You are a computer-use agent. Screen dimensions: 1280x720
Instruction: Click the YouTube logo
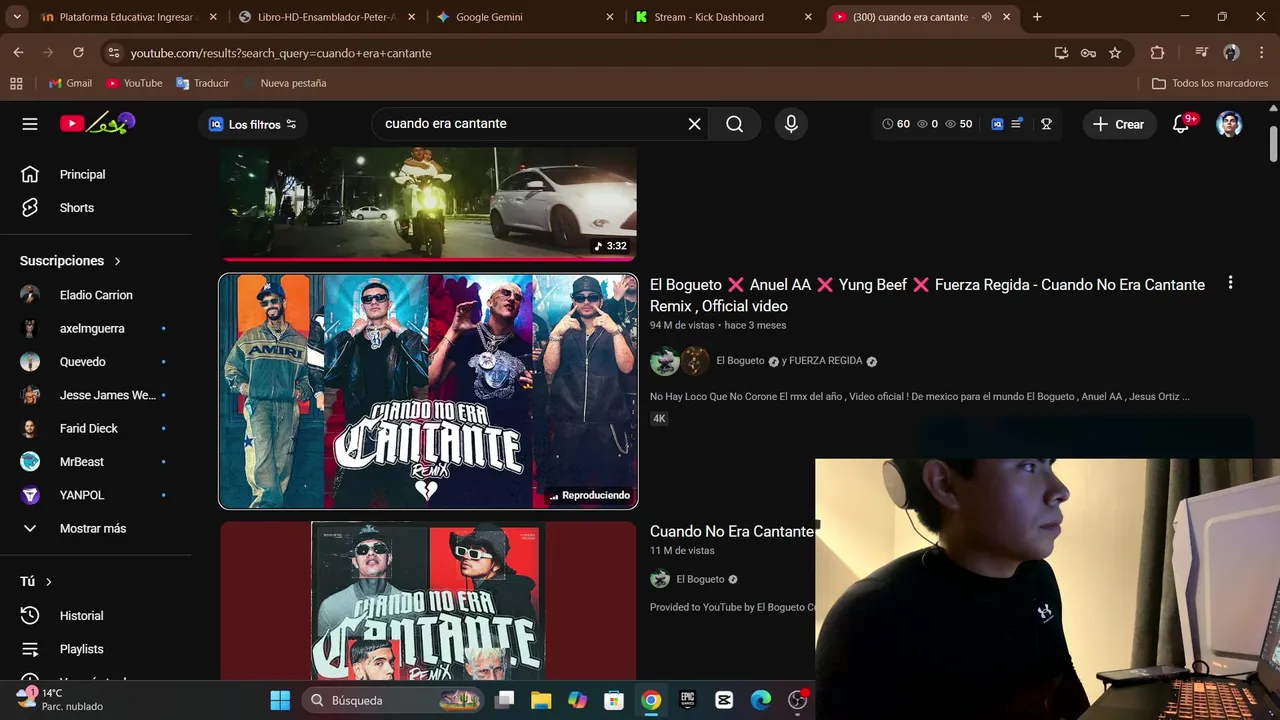97,124
